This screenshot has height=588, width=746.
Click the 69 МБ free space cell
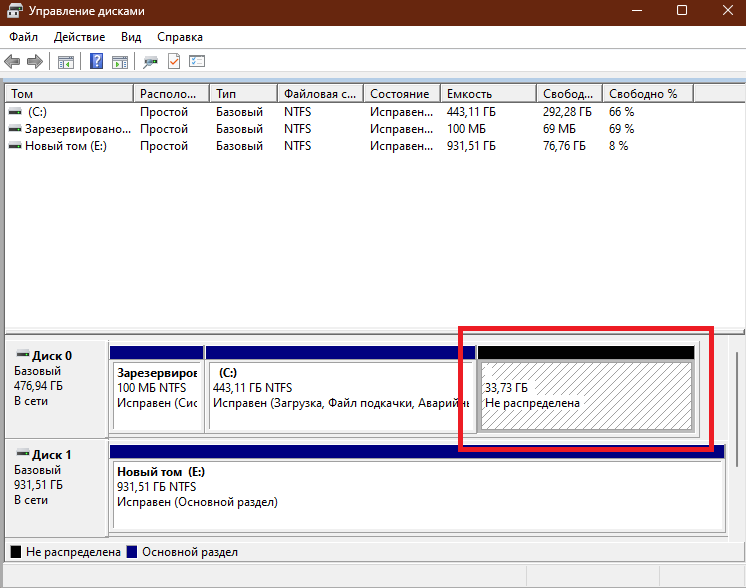coord(559,129)
